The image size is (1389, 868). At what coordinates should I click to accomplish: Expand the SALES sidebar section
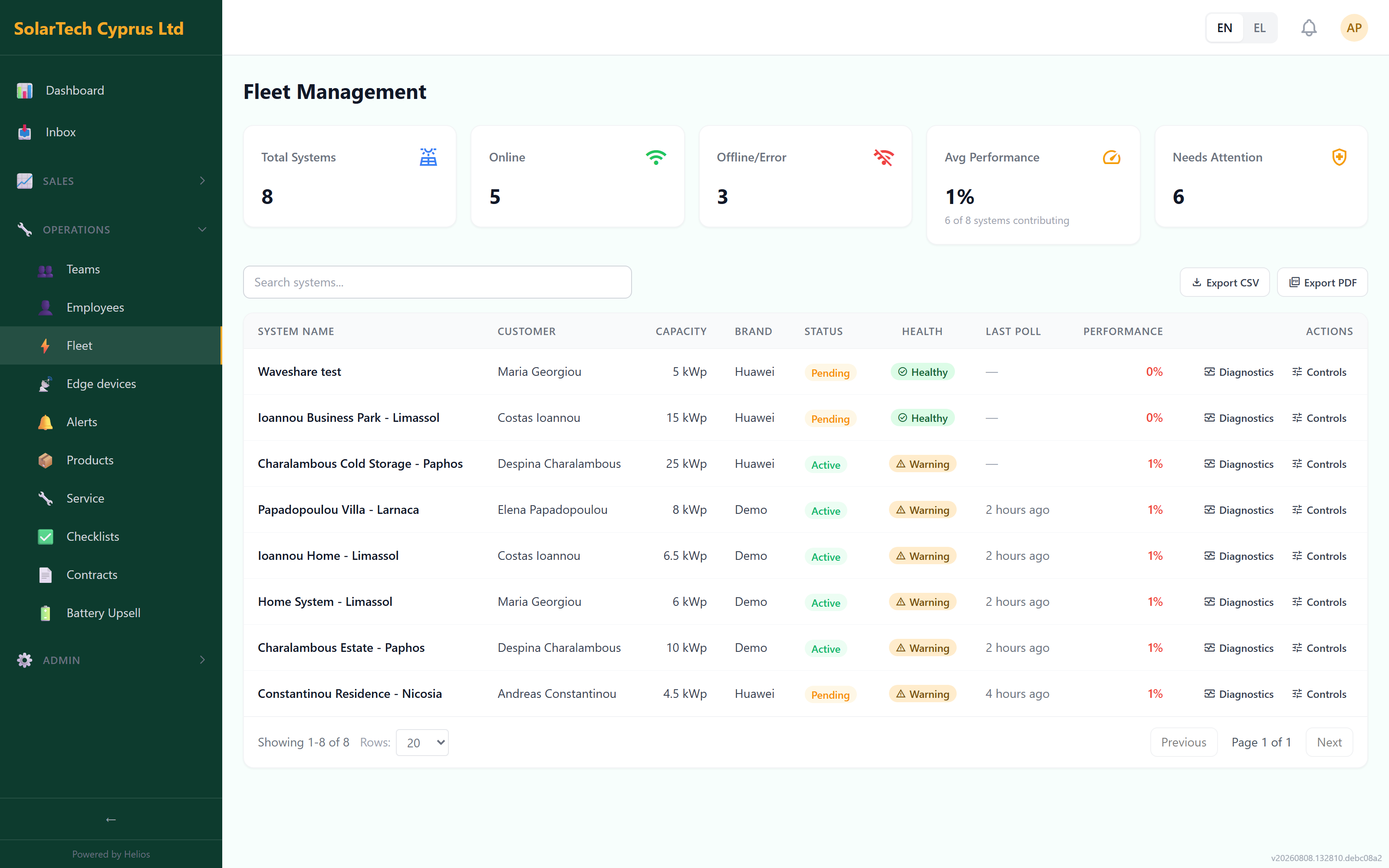coord(111,181)
